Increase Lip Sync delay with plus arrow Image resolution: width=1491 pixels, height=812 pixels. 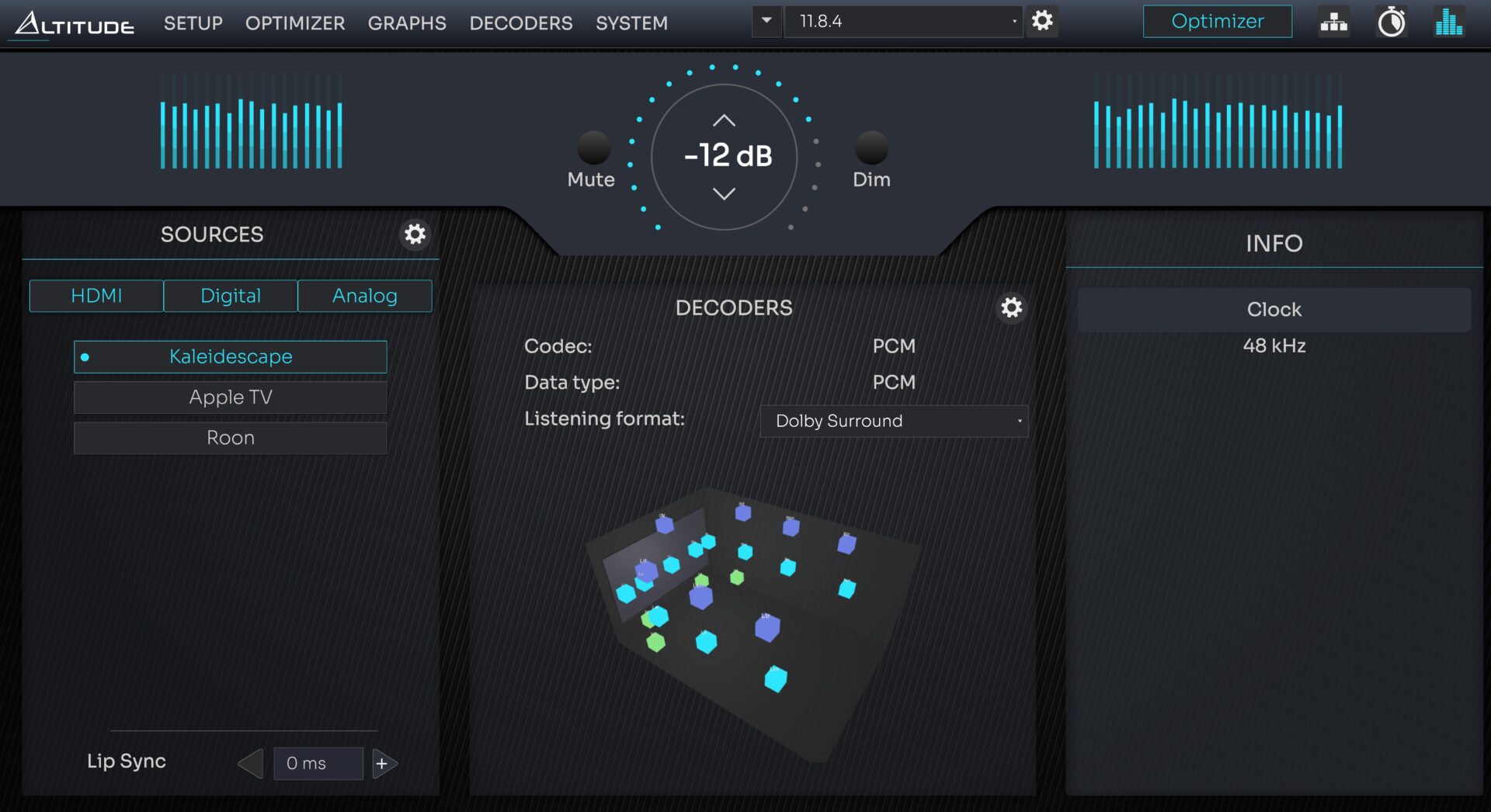384,764
